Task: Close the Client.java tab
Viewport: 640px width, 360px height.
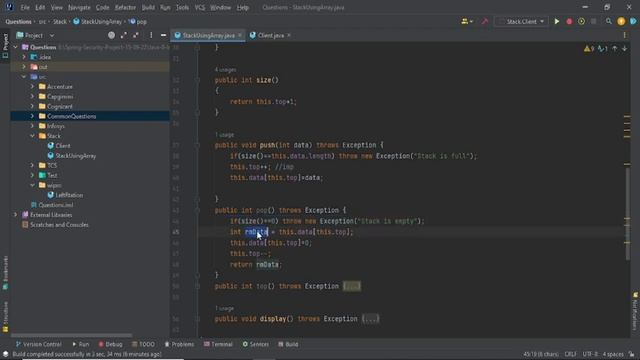Action: [289, 36]
